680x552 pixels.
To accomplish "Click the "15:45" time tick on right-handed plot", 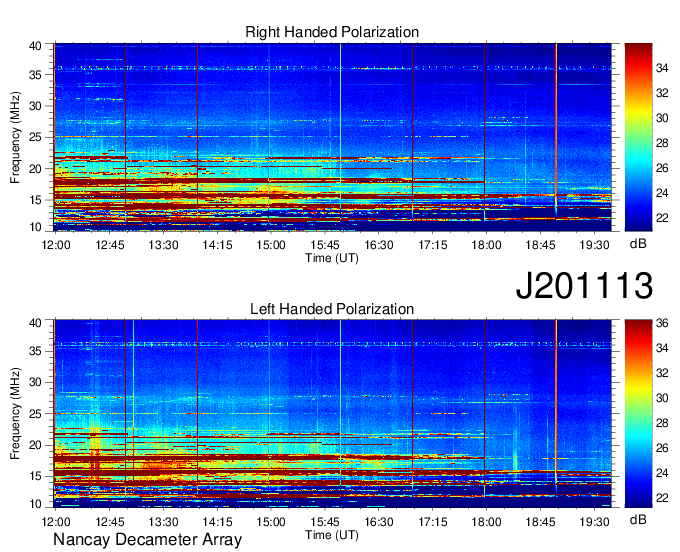I will [x=325, y=245].
